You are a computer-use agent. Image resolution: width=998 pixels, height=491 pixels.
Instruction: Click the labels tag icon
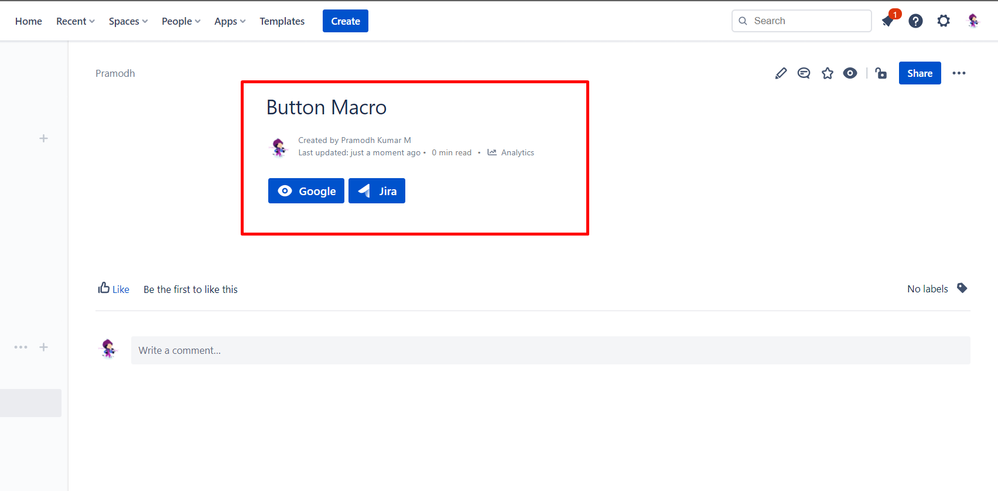point(962,288)
